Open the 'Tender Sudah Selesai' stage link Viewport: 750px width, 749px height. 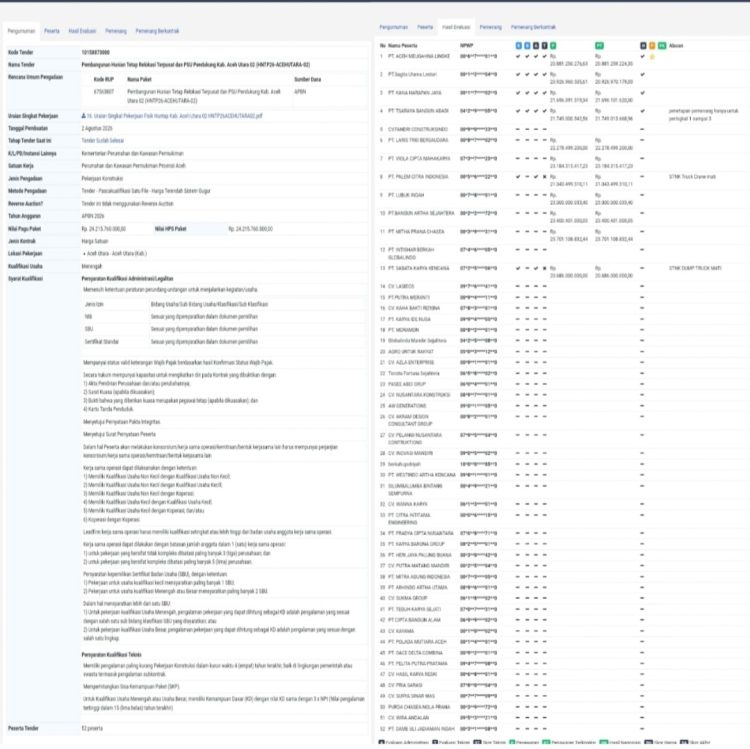102,141
